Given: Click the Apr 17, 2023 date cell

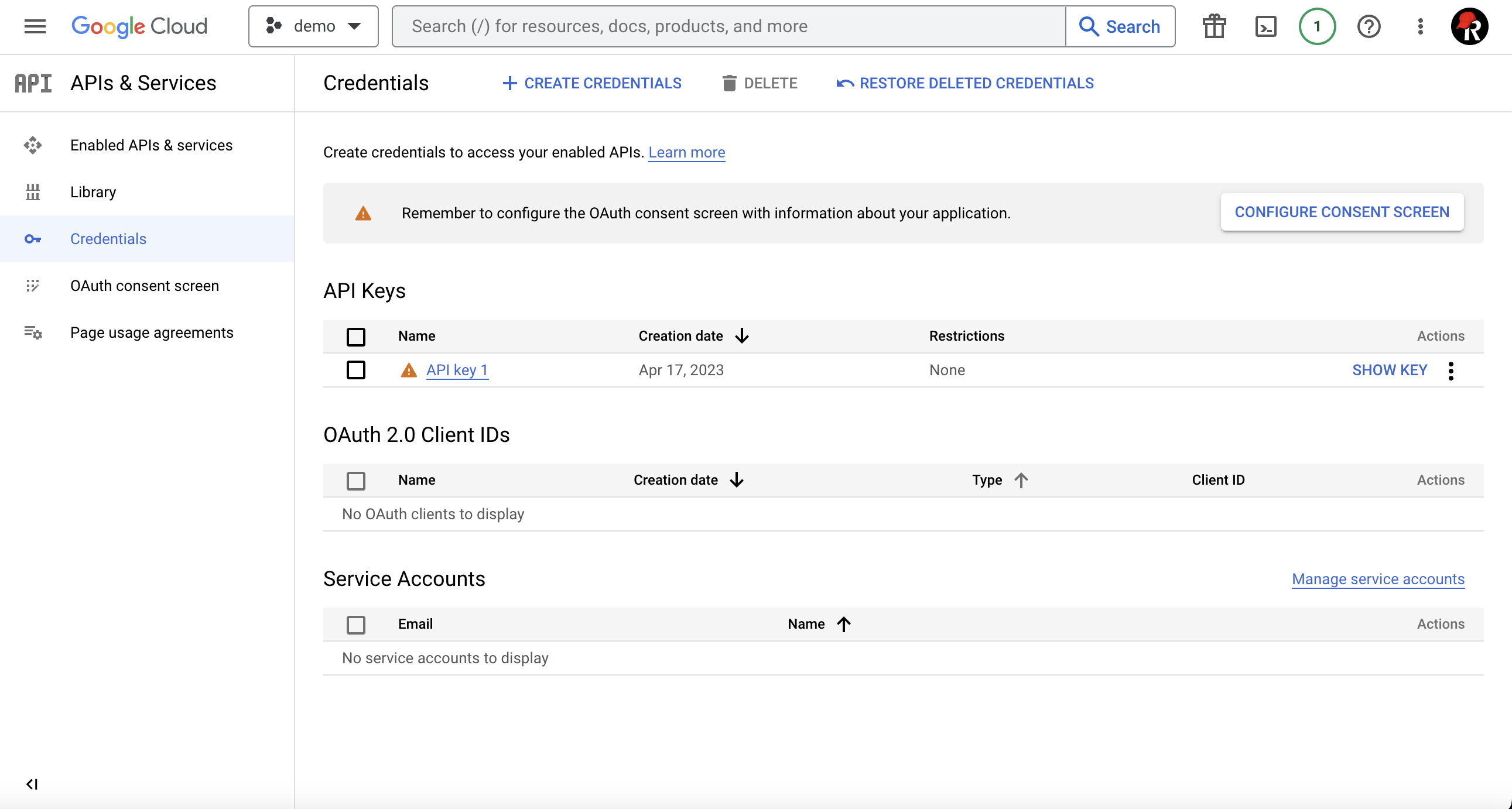Looking at the screenshot, I should coord(682,370).
